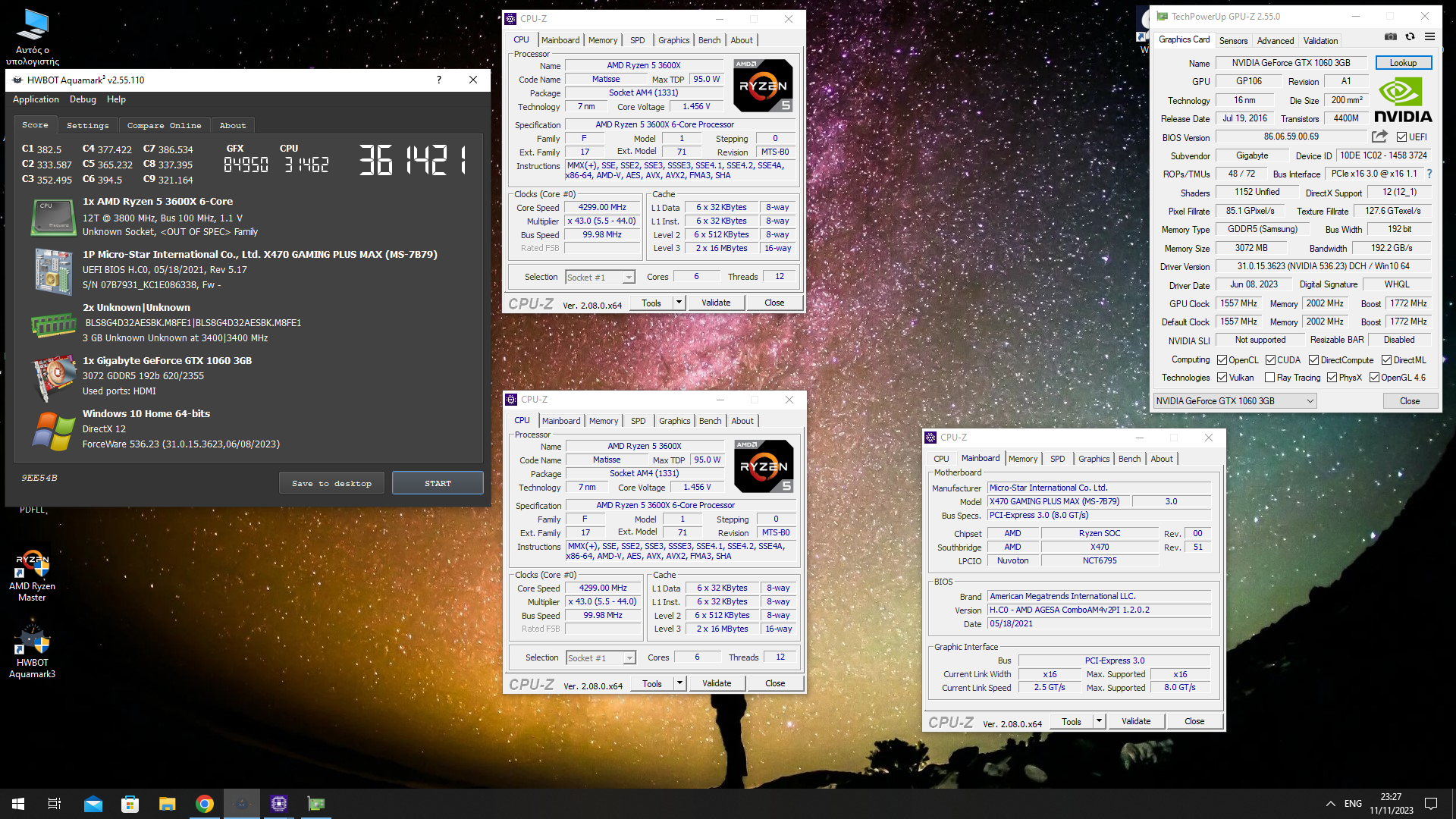This screenshot has height=819, width=1456.
Task: Click Tools button in lower CPU-Z window
Action: [652, 683]
